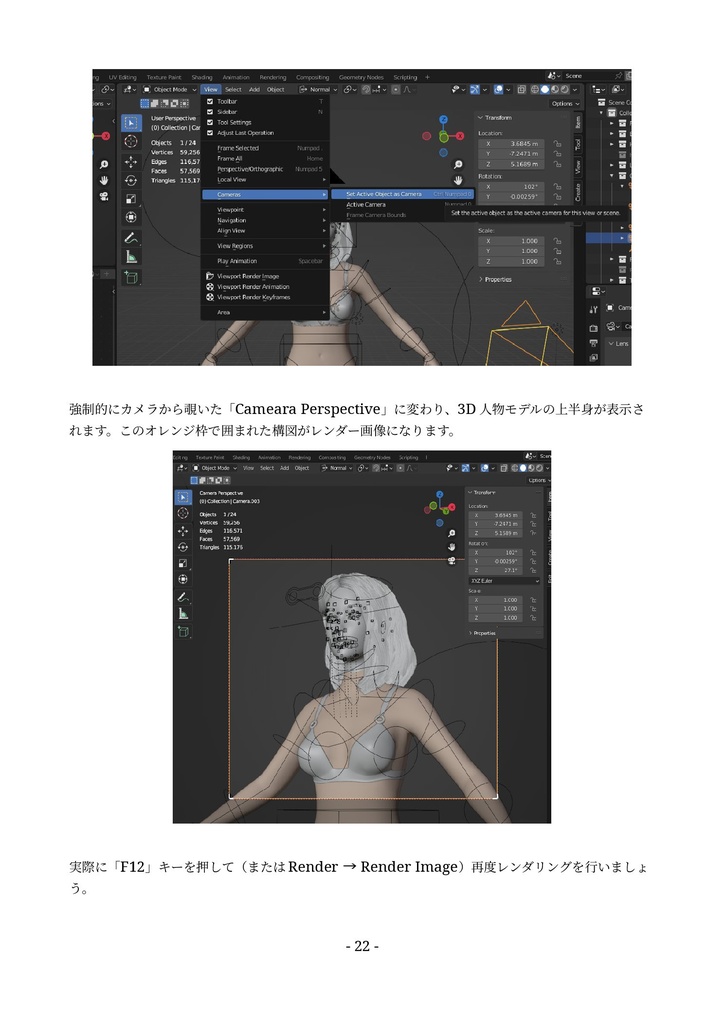Image resolution: width=724 pixels, height=1024 pixels.
Task: Uncheck the Toolbar checkbox in View menu
Action: pyautogui.click(x=210, y=101)
